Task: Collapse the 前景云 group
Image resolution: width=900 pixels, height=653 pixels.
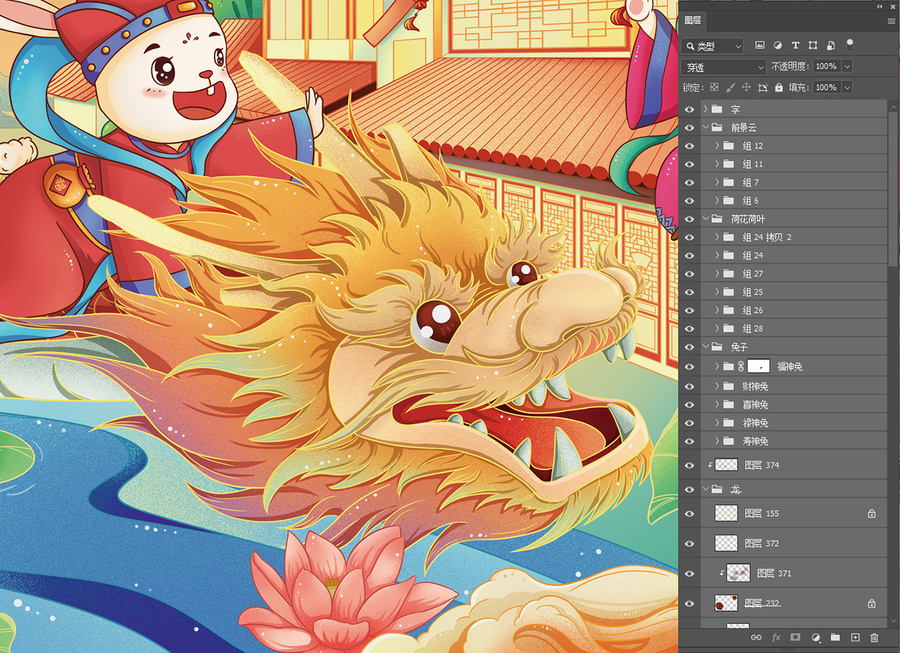Action: point(705,127)
